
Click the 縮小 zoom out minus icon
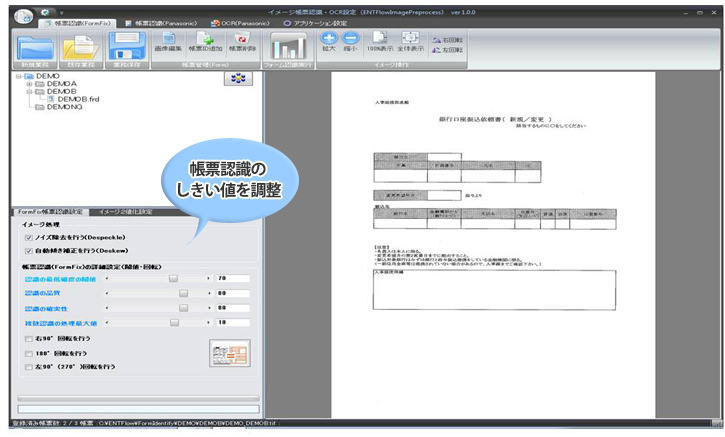[350, 38]
